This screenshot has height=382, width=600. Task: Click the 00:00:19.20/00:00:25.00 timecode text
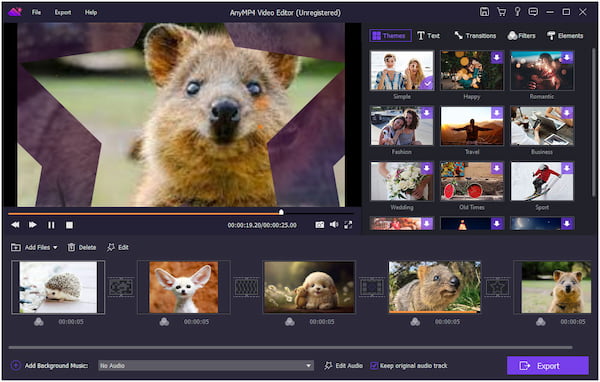[262, 225]
